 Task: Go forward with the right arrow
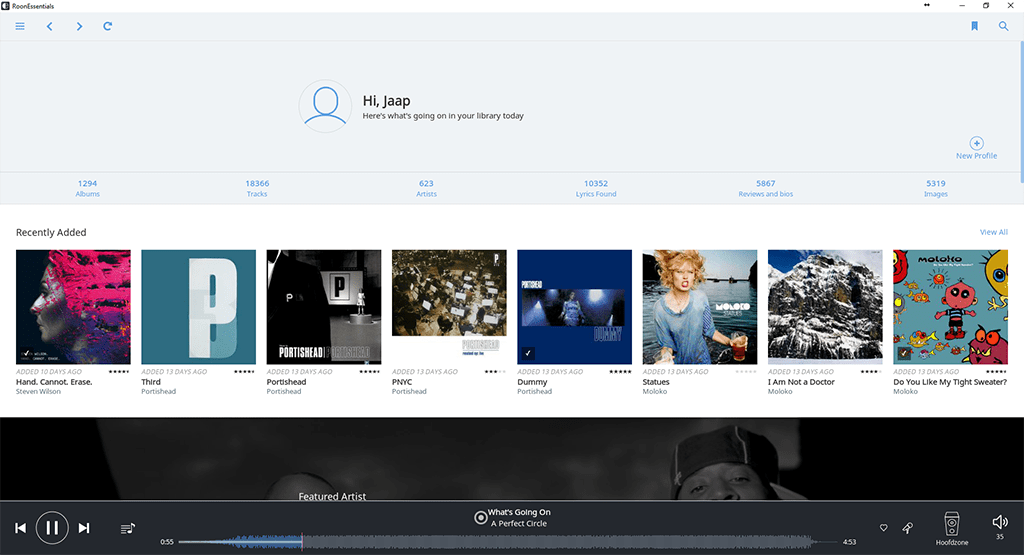click(x=79, y=26)
